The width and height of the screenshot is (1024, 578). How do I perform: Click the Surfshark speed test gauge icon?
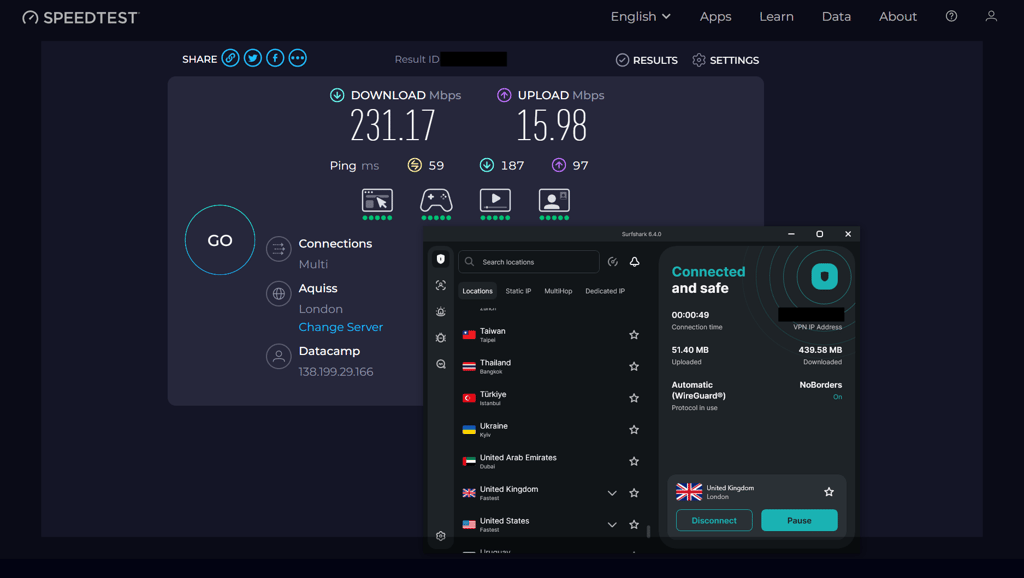[613, 262]
